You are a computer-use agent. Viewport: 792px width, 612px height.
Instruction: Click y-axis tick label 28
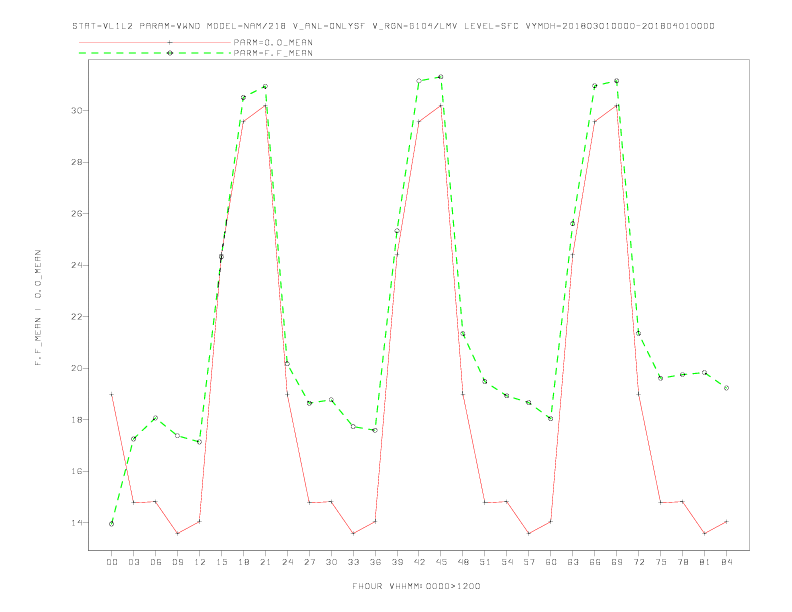click(77, 162)
